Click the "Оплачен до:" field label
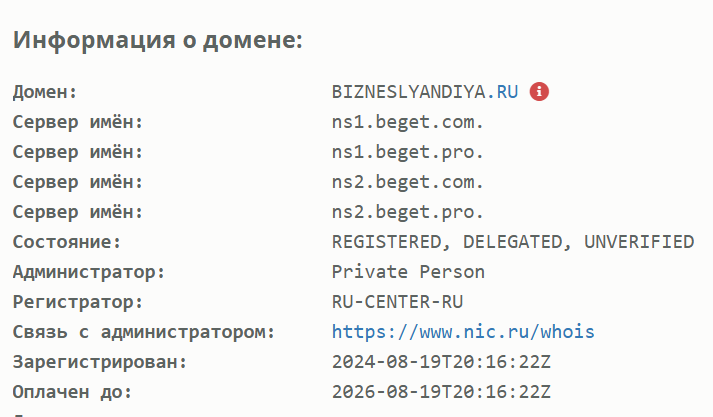This screenshot has width=713, height=417. [x=72, y=391]
